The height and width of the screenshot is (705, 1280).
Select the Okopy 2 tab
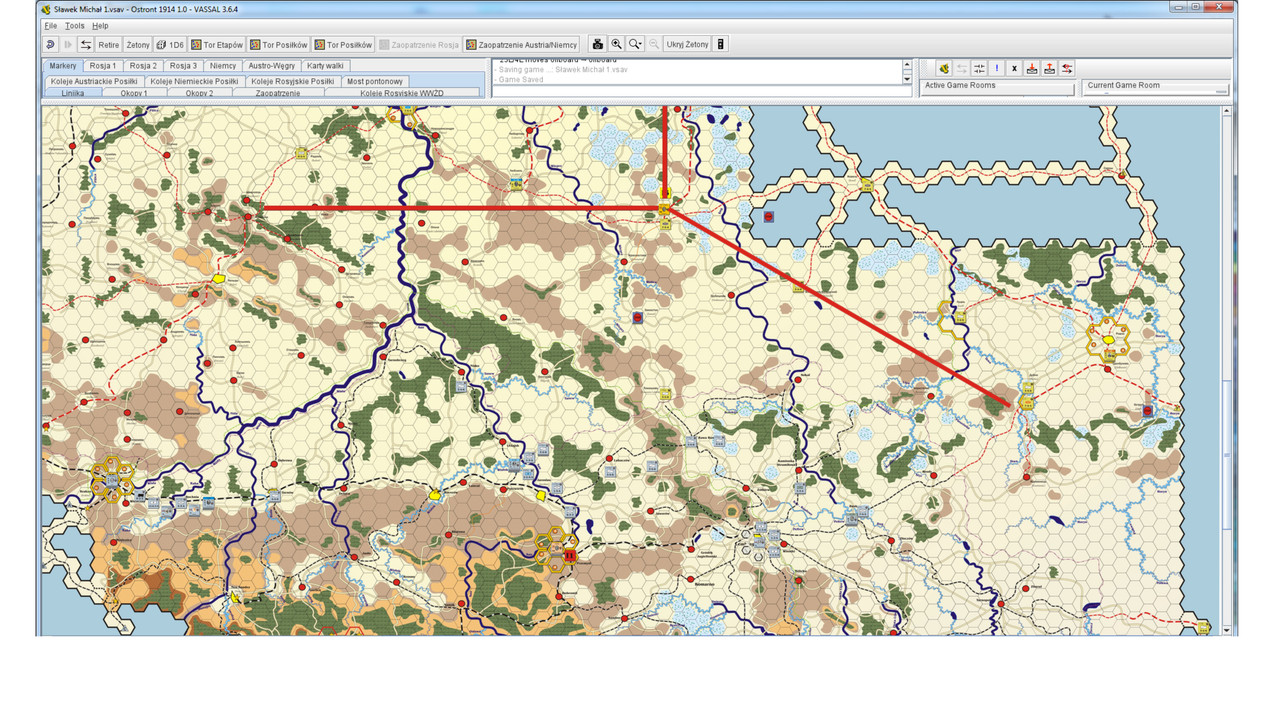point(199,93)
